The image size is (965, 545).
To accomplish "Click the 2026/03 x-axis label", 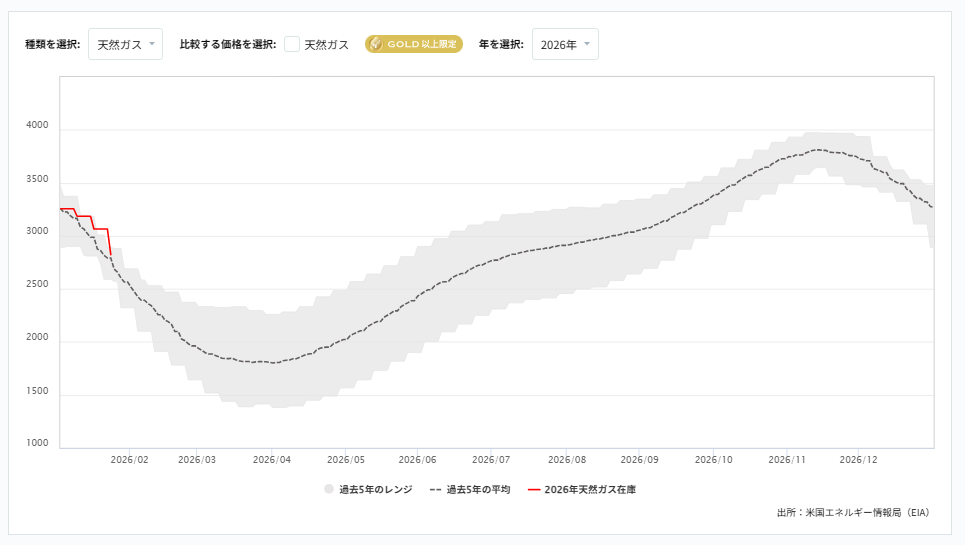I will pyautogui.click(x=197, y=460).
